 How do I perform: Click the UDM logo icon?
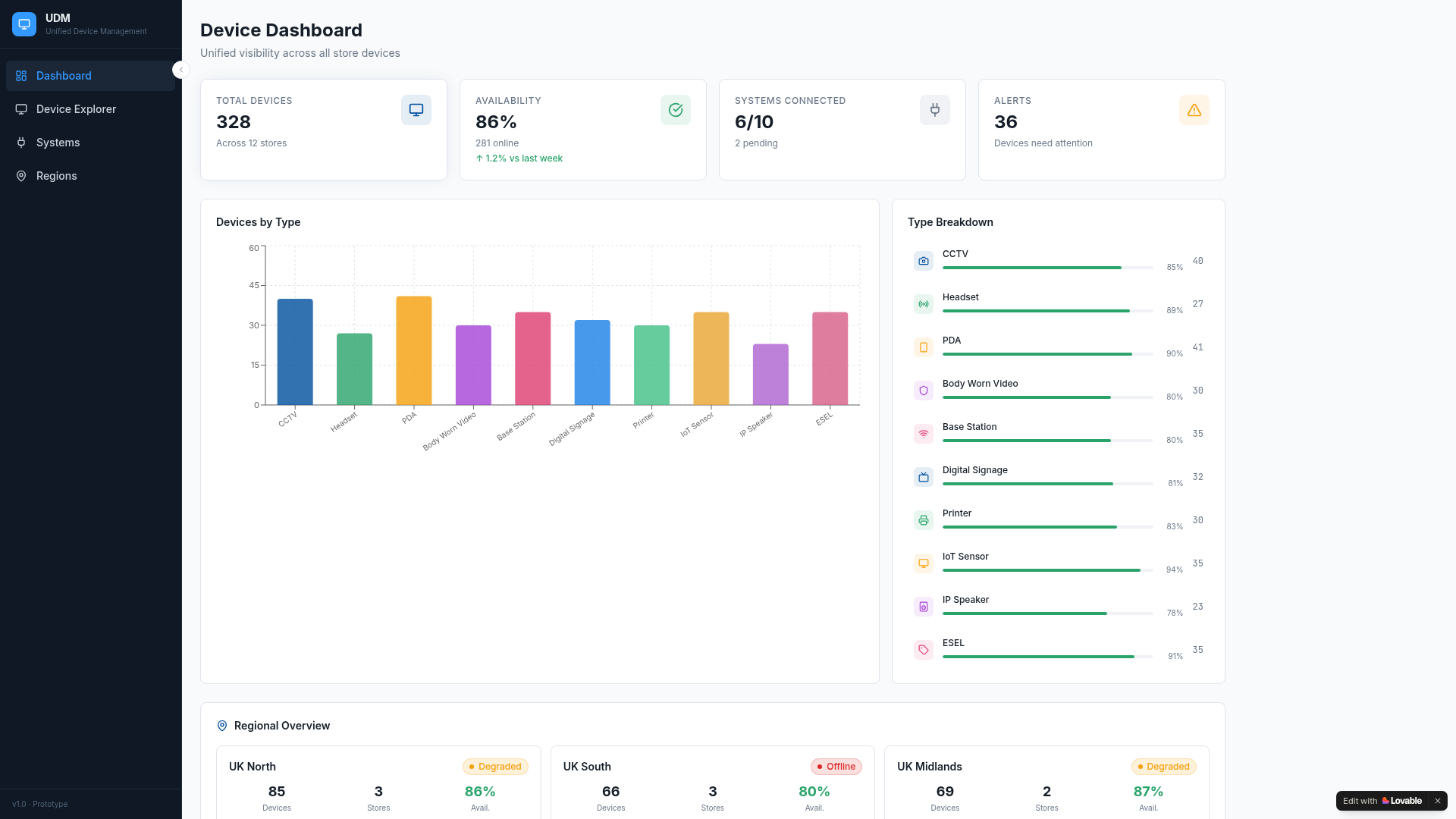point(24,24)
